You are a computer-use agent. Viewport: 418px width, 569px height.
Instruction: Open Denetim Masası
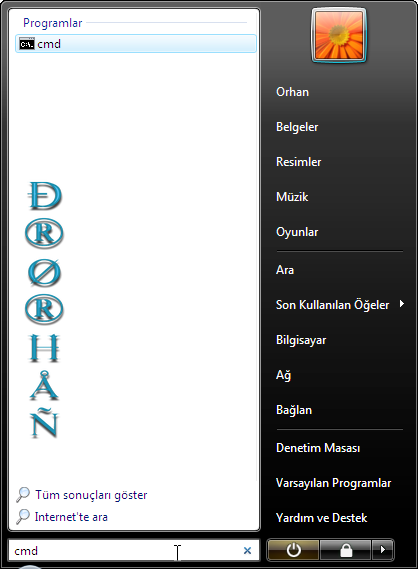pyautogui.click(x=318, y=448)
